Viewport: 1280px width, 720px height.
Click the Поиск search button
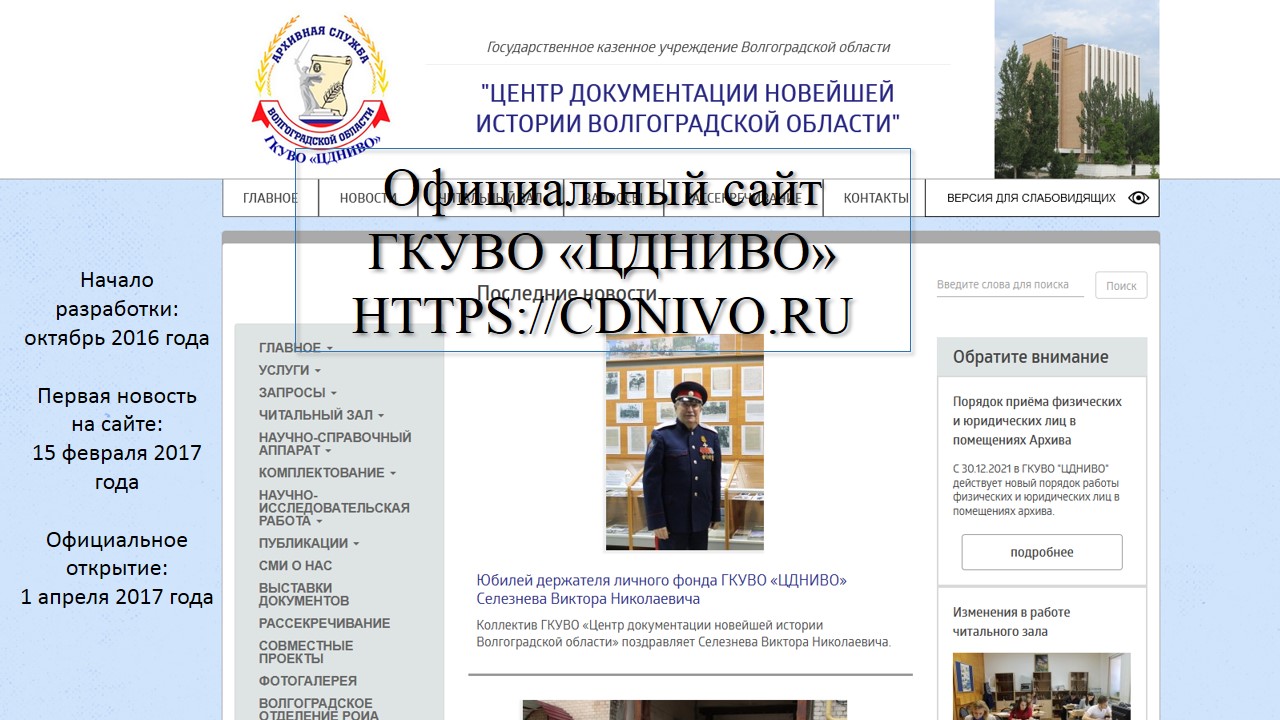(x=1121, y=285)
